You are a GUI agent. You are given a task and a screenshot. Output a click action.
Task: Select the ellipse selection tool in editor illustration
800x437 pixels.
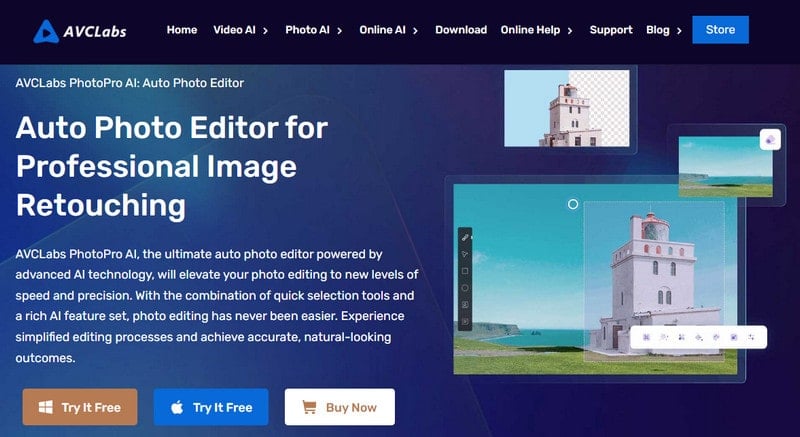tap(465, 288)
